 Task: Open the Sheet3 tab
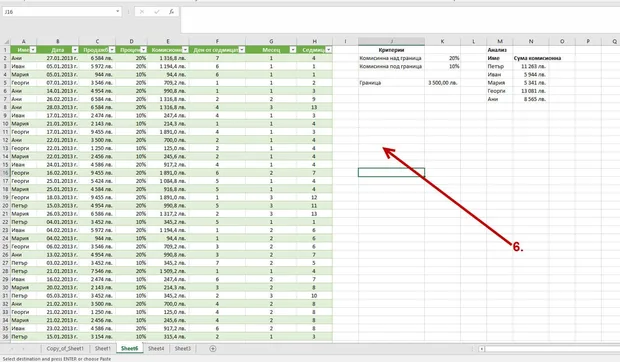182,349
